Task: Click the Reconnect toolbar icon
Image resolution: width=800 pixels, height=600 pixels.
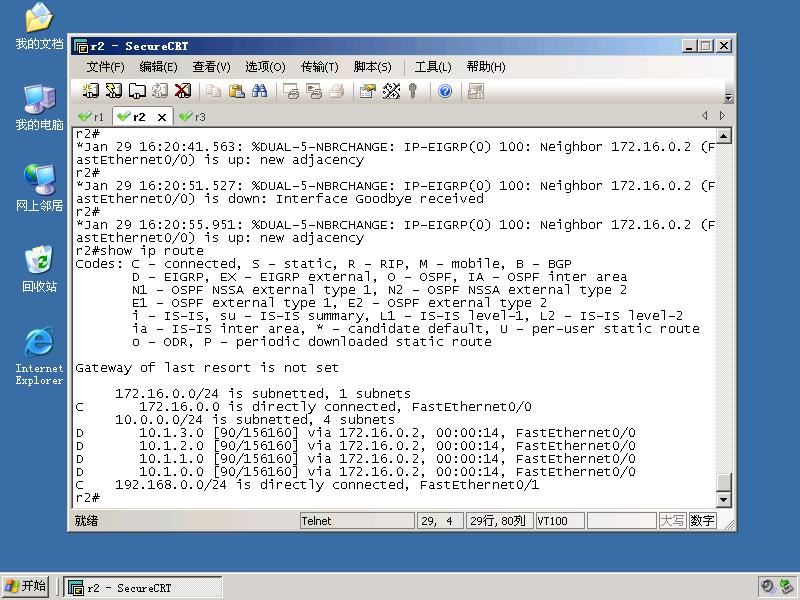Action: click(x=160, y=91)
